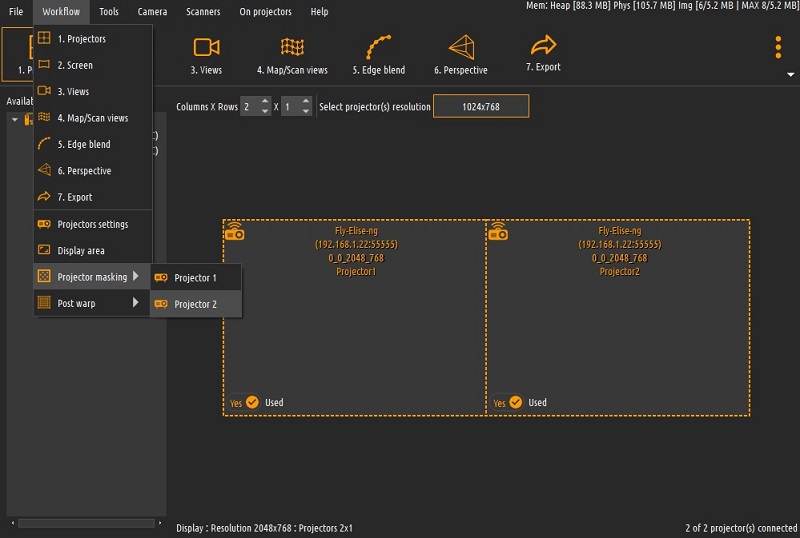
Task: Click the 7. Export arrow icon
Action: (x=543, y=45)
